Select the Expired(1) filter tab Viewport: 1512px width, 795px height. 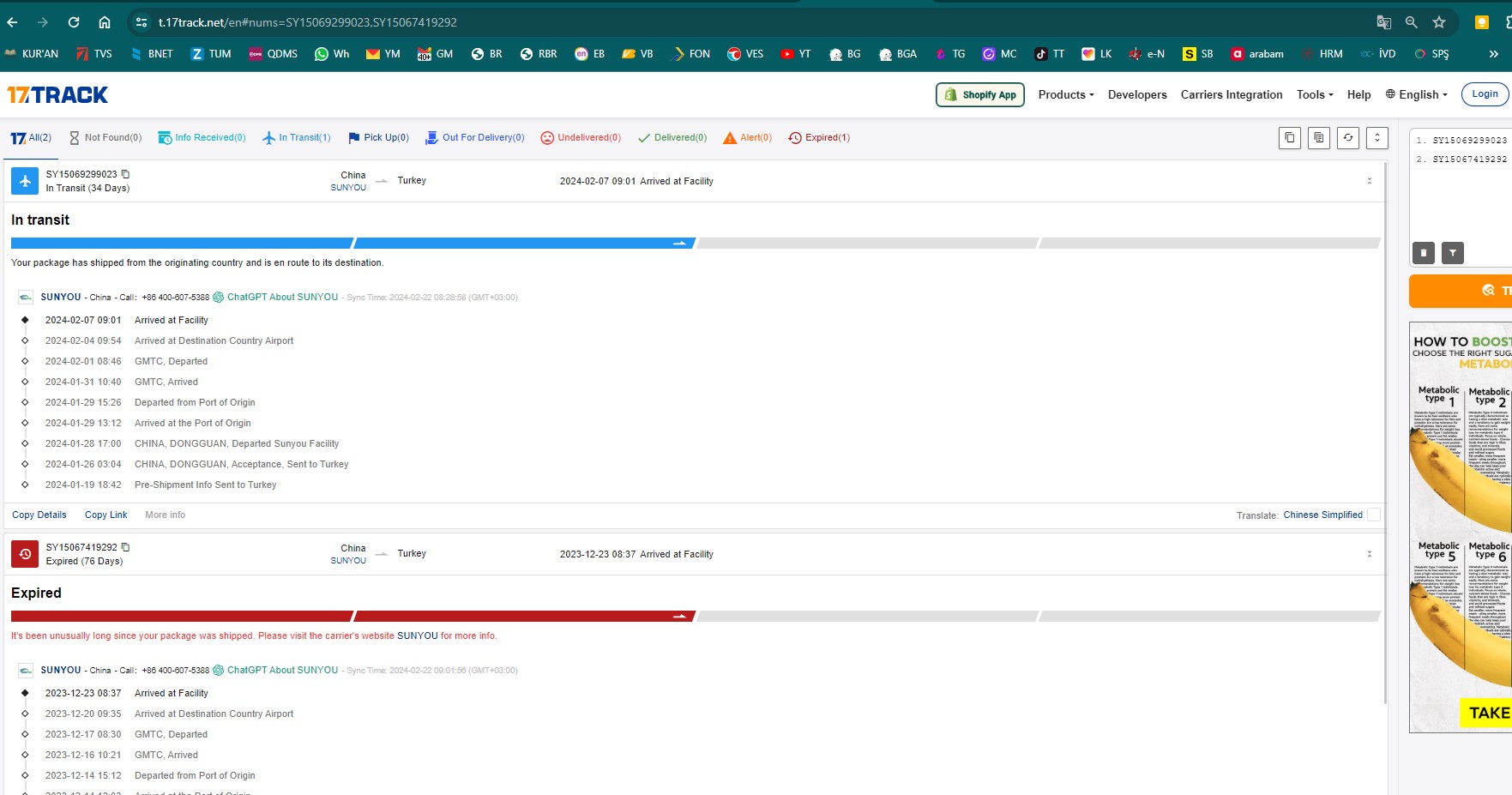(819, 138)
